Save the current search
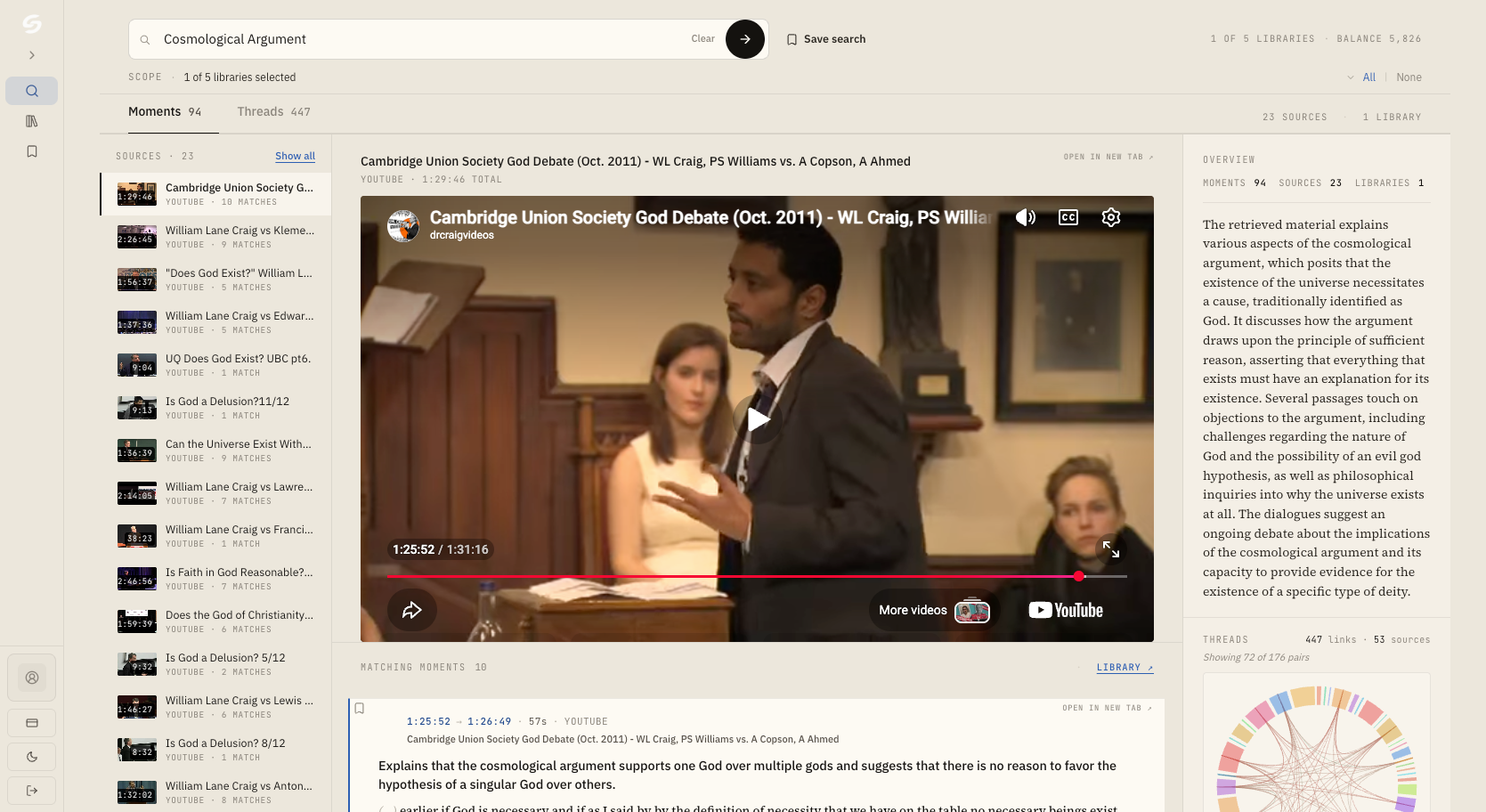The width and height of the screenshot is (1486, 812). (826, 39)
